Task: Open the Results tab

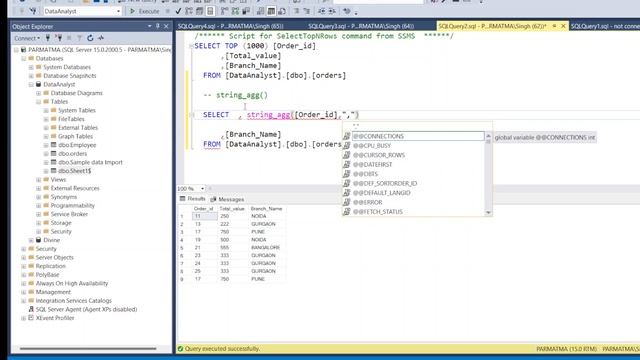Action: point(193,199)
